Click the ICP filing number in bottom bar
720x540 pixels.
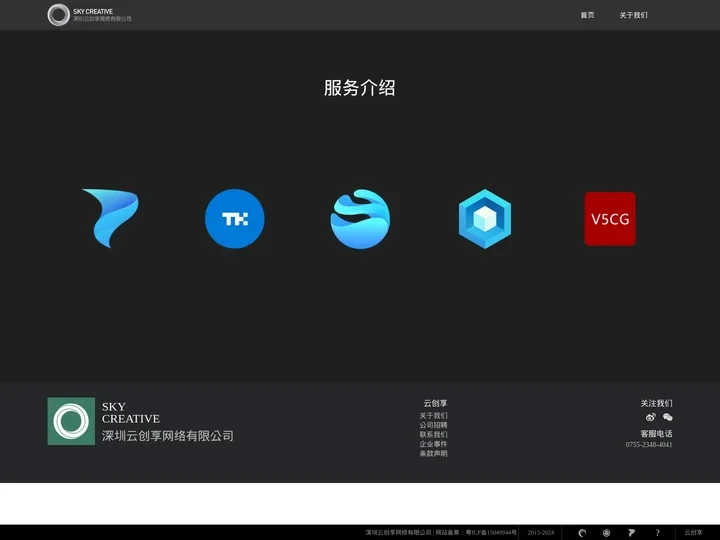coord(491,533)
